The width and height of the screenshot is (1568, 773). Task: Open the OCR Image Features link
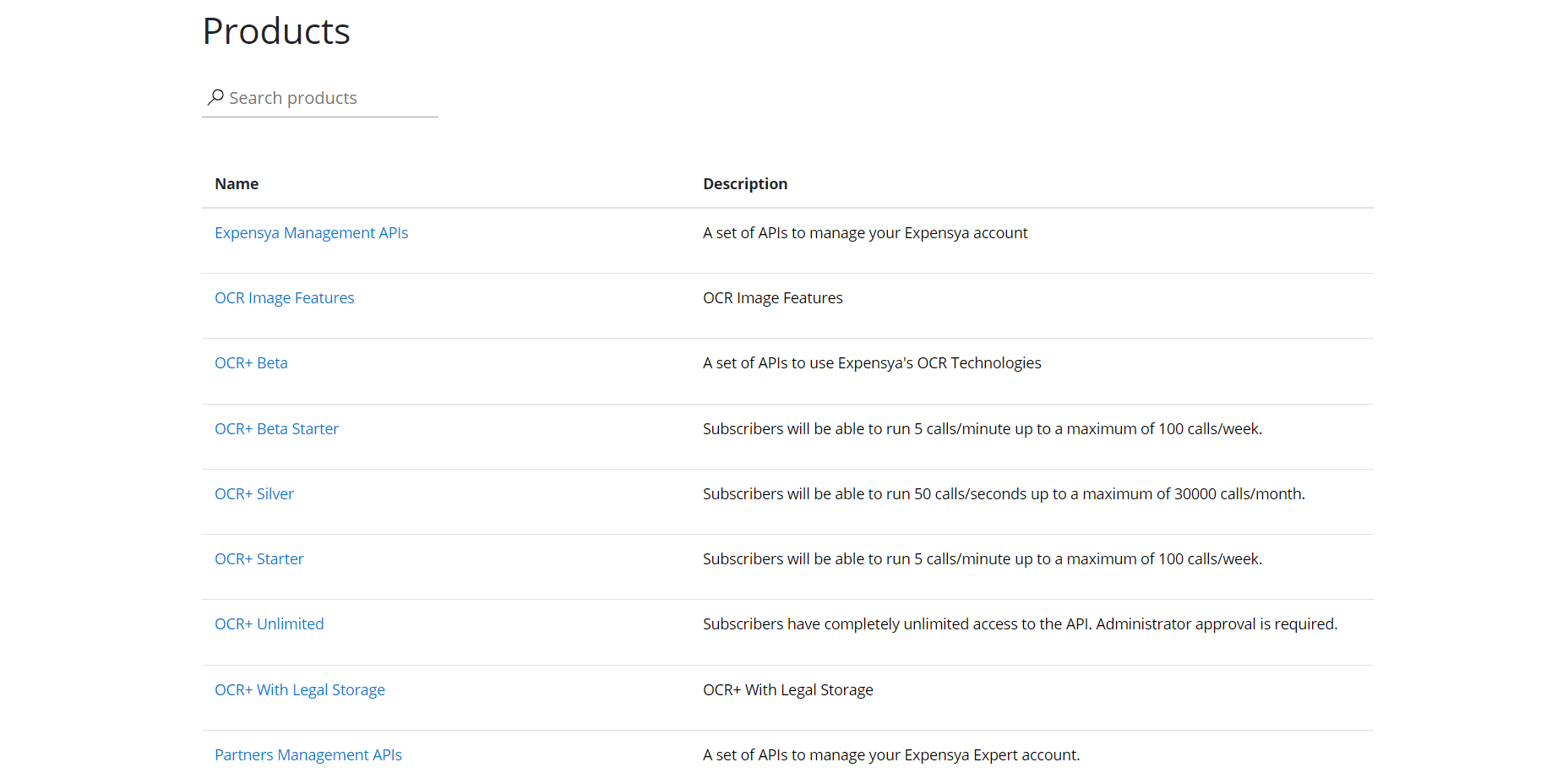point(284,298)
